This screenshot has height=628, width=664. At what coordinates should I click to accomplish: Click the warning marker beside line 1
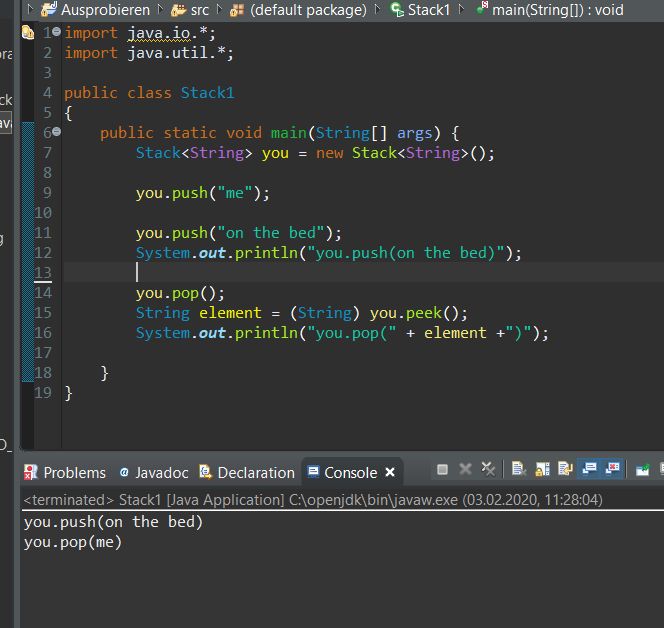point(28,33)
